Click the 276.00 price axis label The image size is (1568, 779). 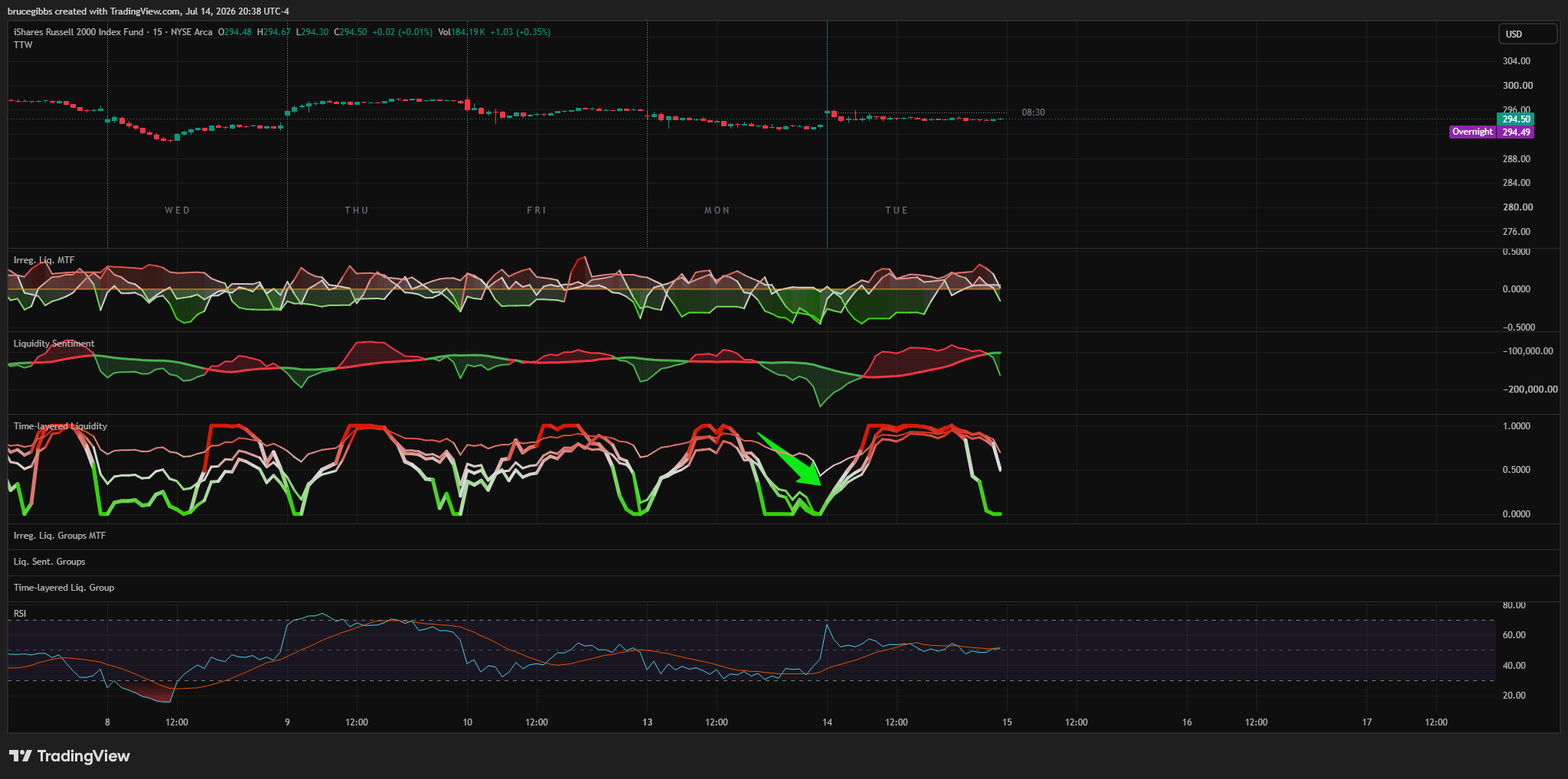[x=1517, y=232]
